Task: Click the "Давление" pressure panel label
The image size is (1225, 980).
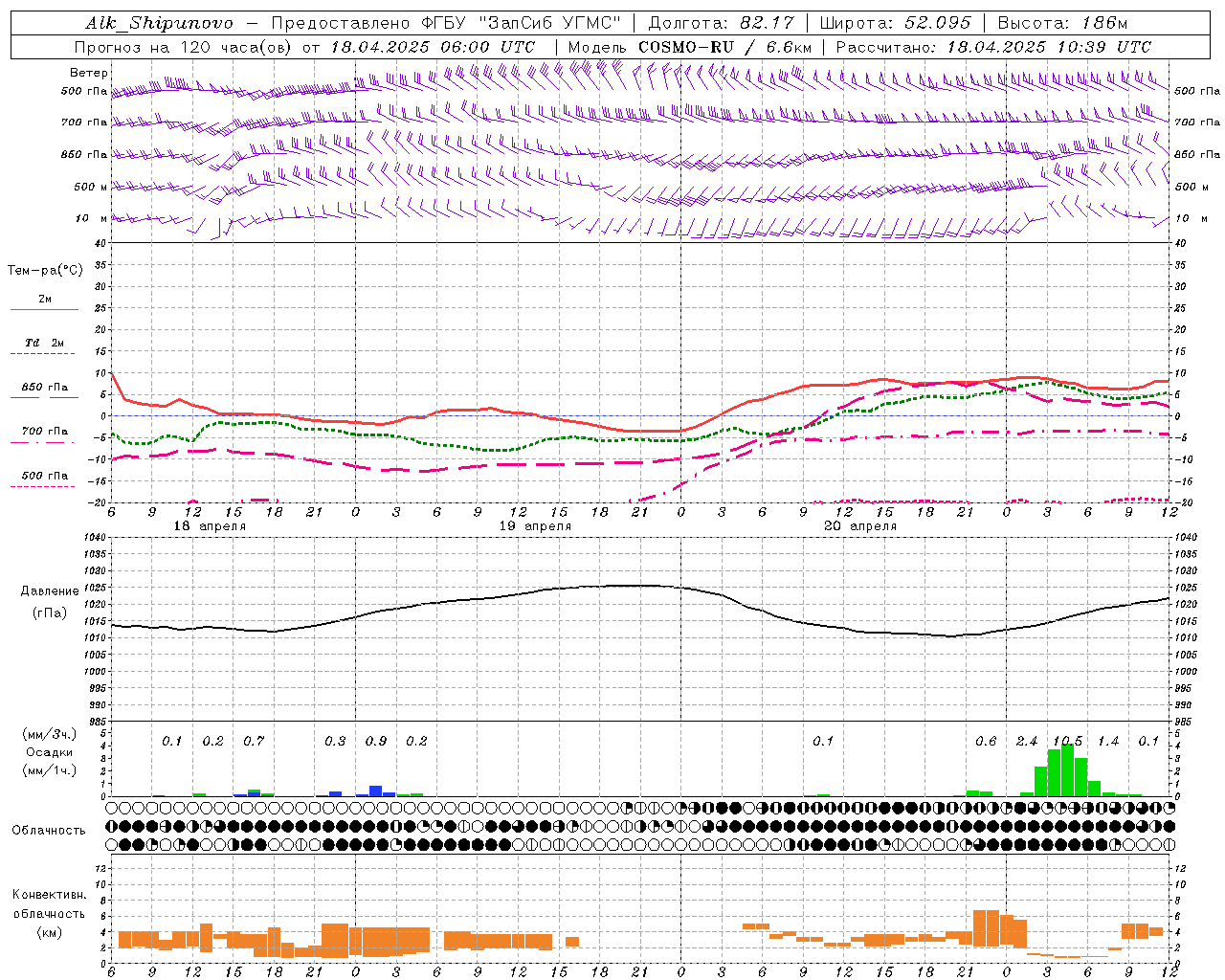Action: tap(50, 591)
